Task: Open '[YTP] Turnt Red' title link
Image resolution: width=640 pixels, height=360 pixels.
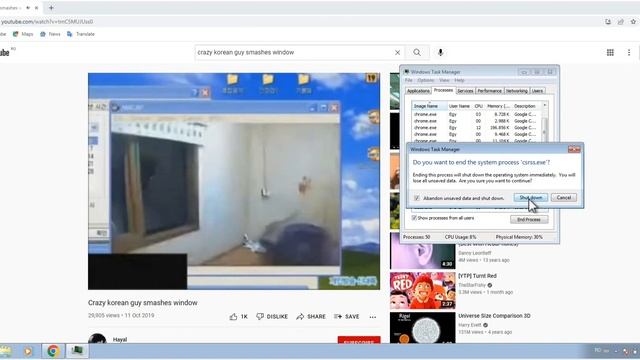Action: click(478, 276)
